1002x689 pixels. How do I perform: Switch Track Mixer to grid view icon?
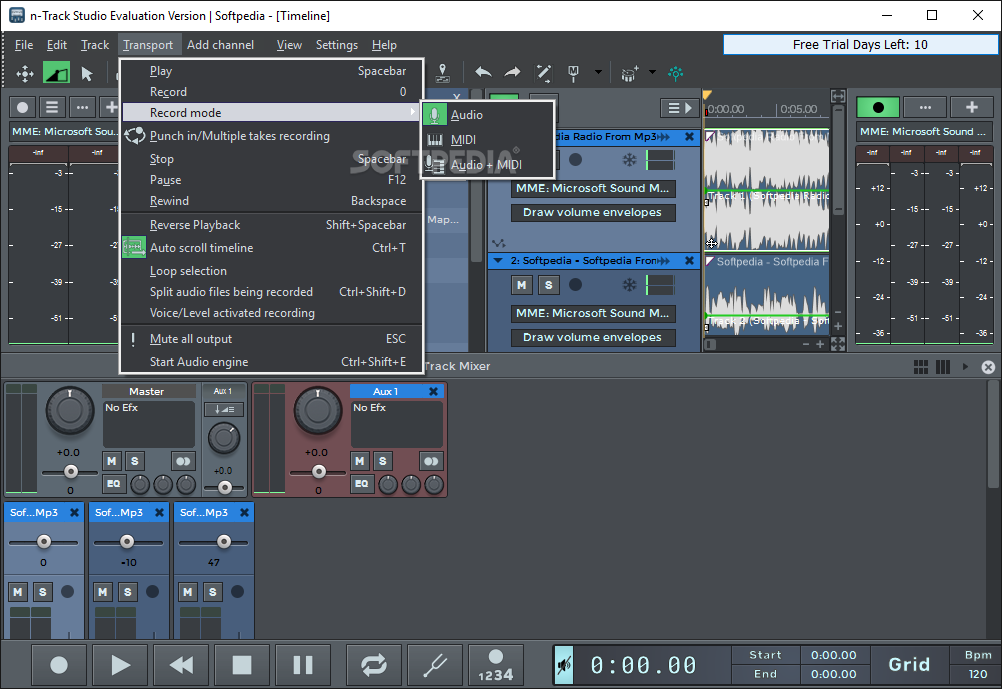coord(921,367)
